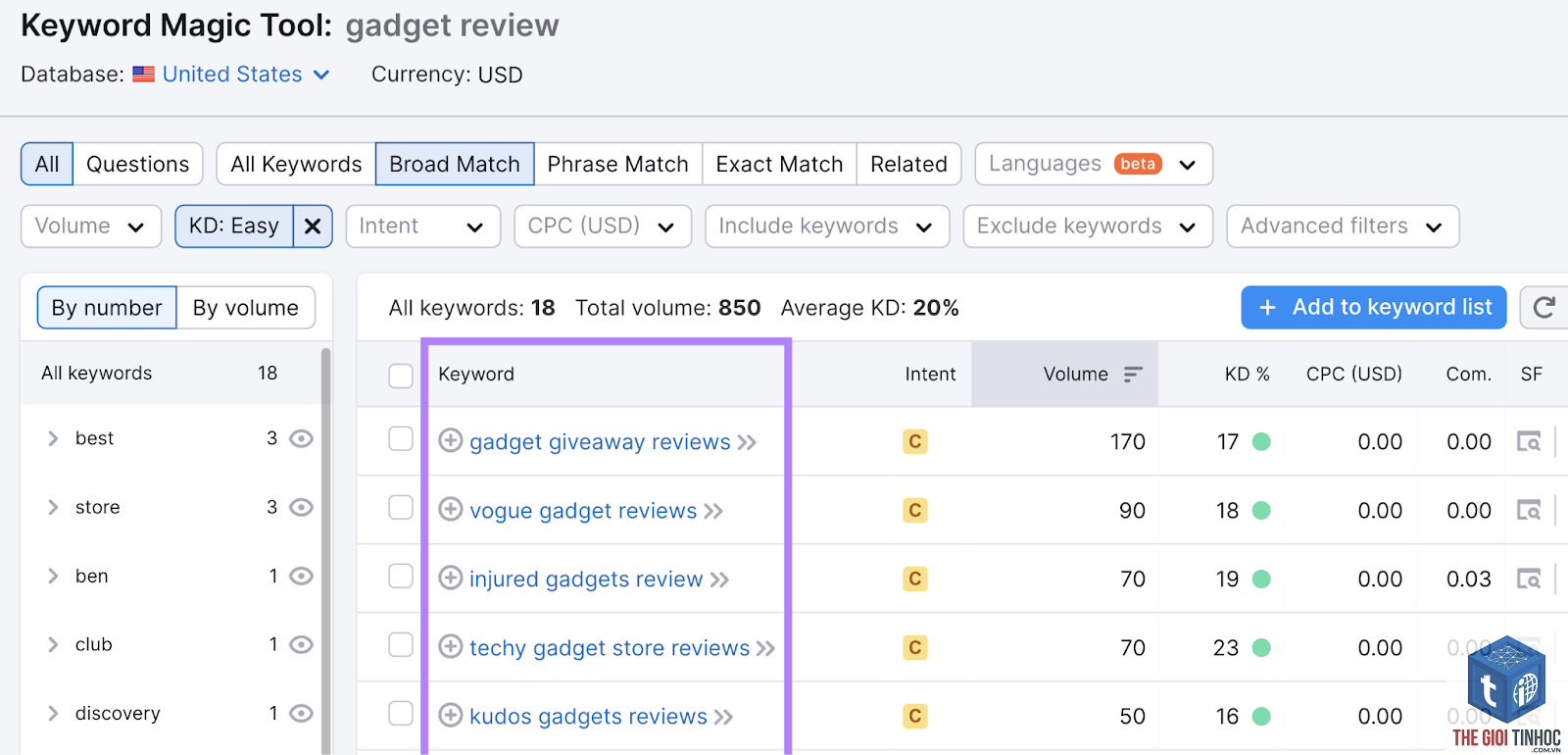Open Exclude keywords dropdown
1568x755 pixels.
click(x=1088, y=226)
